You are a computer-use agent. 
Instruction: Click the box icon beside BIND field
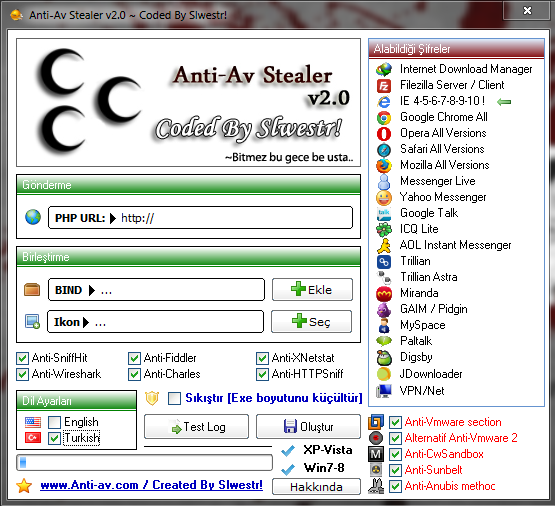point(32,289)
